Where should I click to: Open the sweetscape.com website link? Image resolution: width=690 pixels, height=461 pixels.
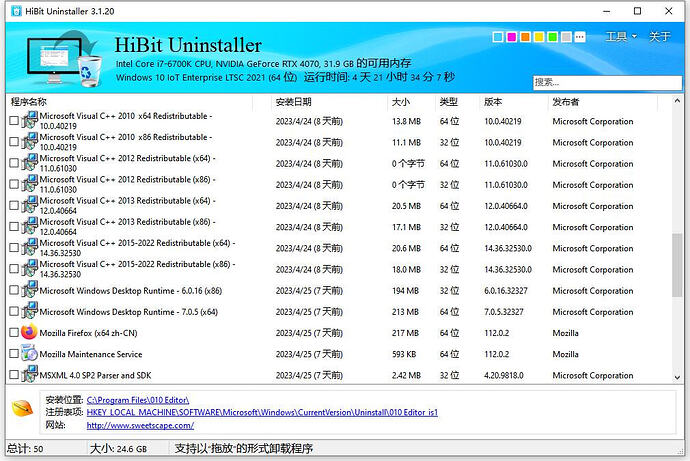140,425
